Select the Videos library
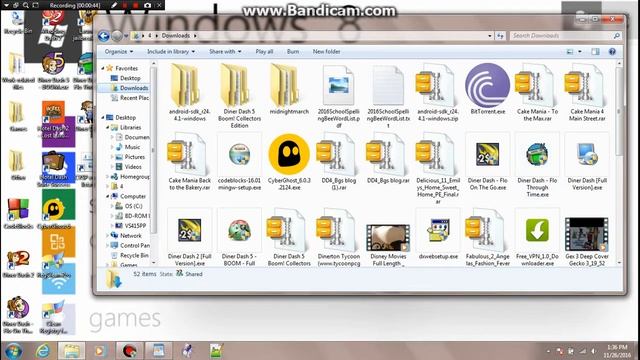640x360 pixels. coord(129,167)
